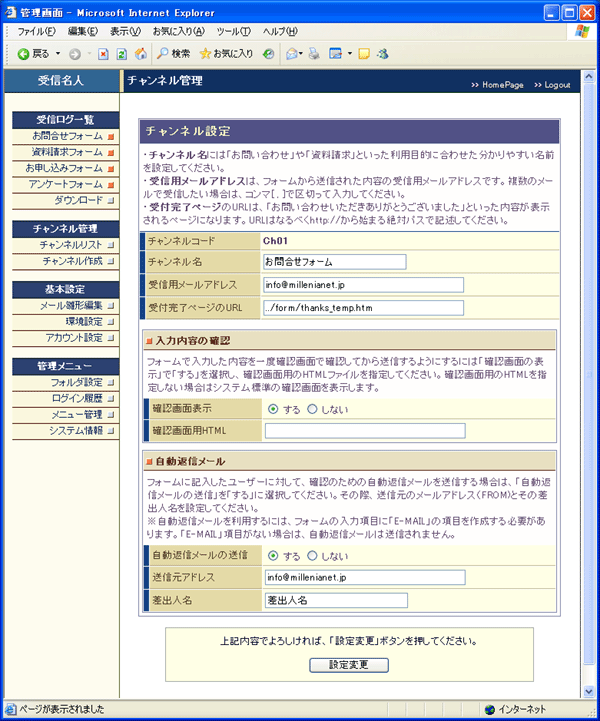Open アンケートフォーム in the sidebar

pyautogui.click(x=66, y=184)
